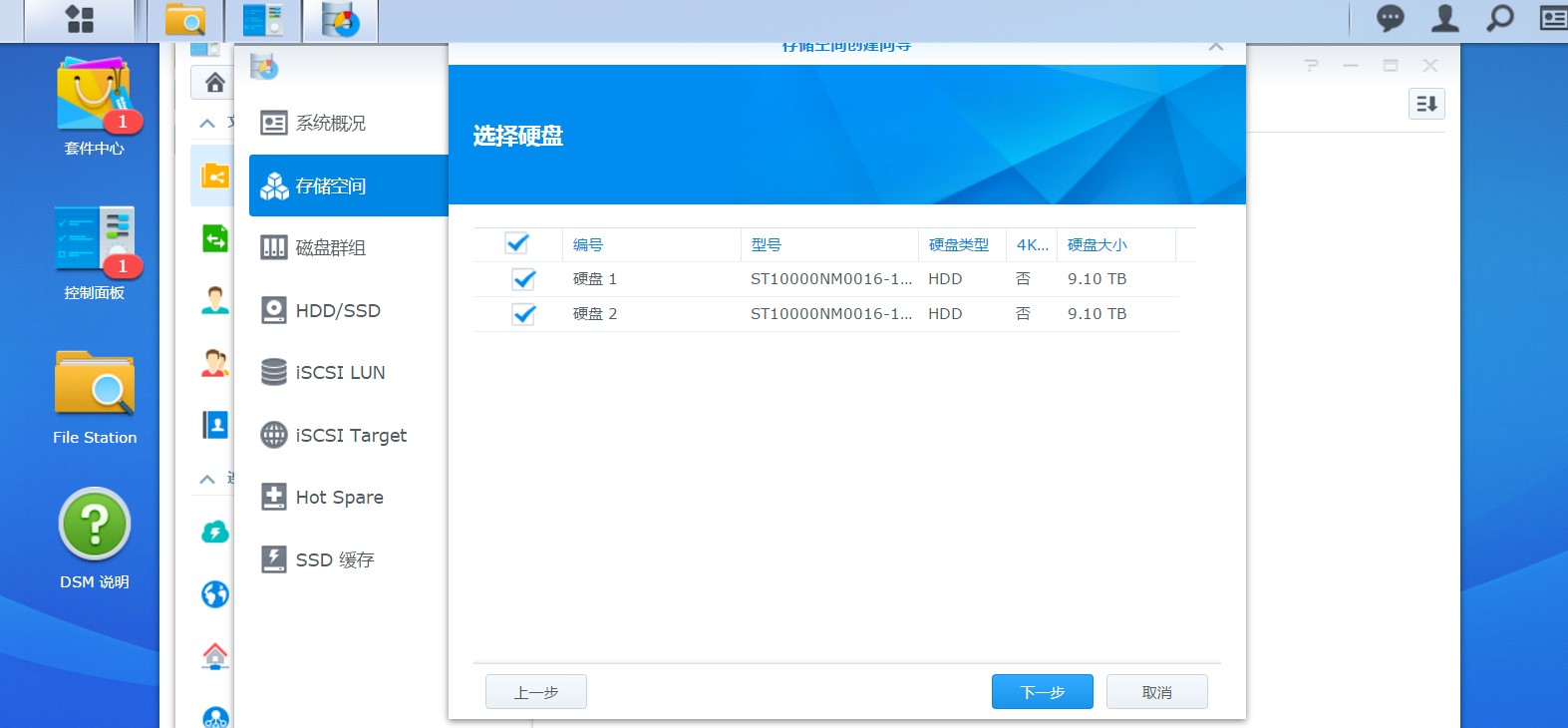Open the file services icon in Control Panel
The width and height of the screenshot is (1568, 728).
214,238
